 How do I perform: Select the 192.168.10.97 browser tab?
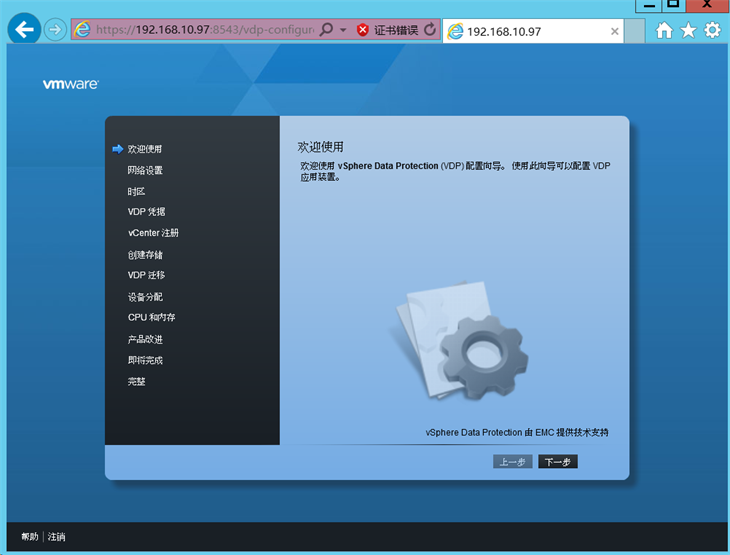(x=533, y=31)
